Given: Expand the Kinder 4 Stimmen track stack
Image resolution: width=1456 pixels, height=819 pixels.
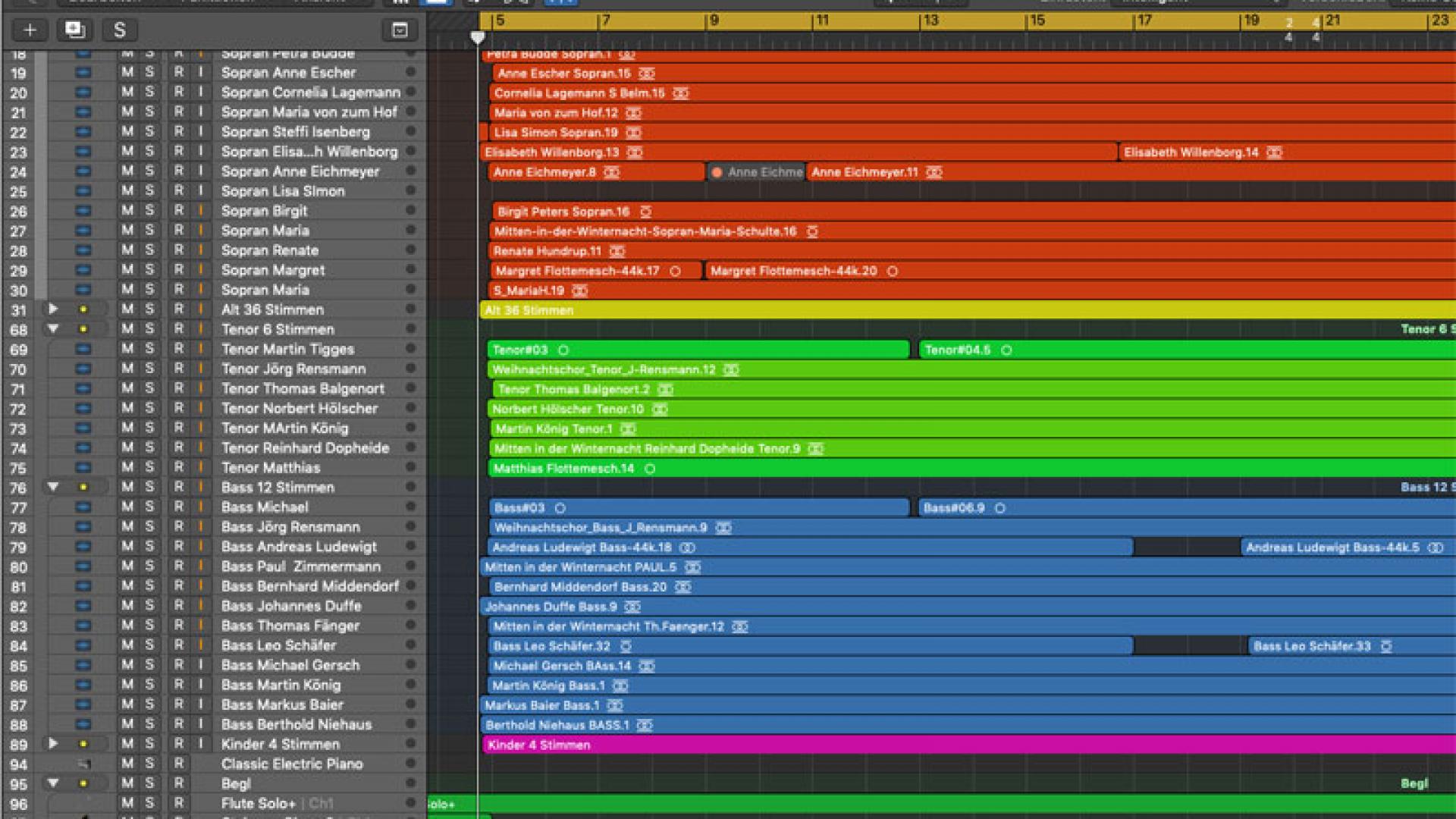Looking at the screenshot, I should coord(52,744).
